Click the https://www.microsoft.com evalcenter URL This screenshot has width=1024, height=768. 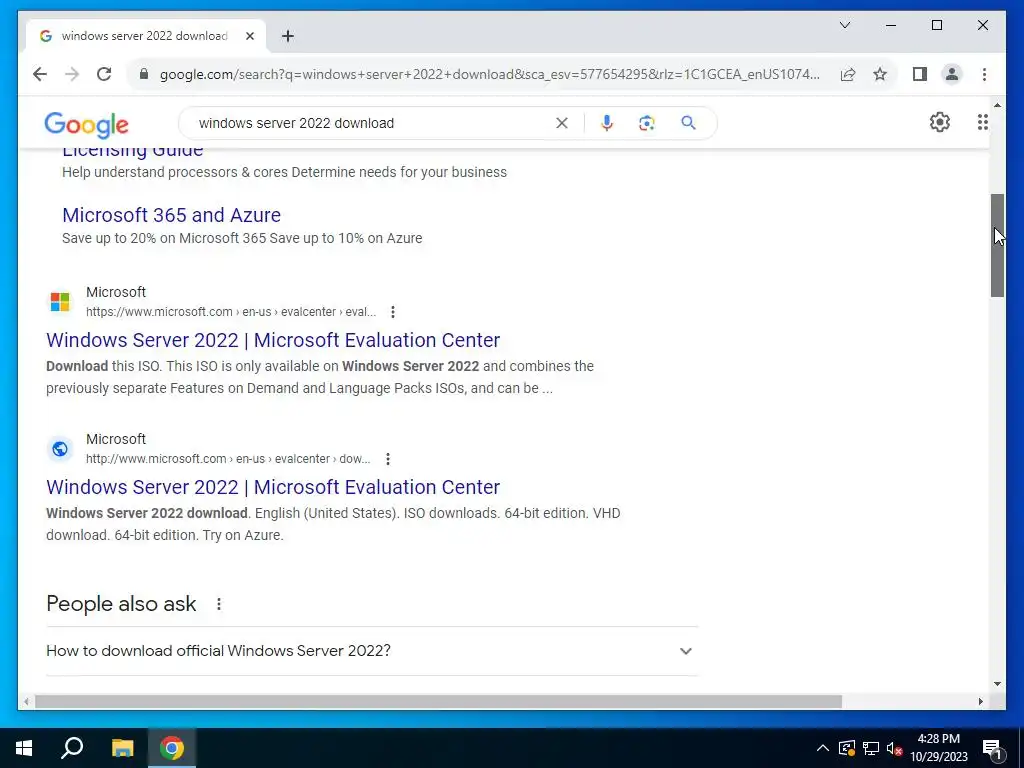(x=231, y=312)
